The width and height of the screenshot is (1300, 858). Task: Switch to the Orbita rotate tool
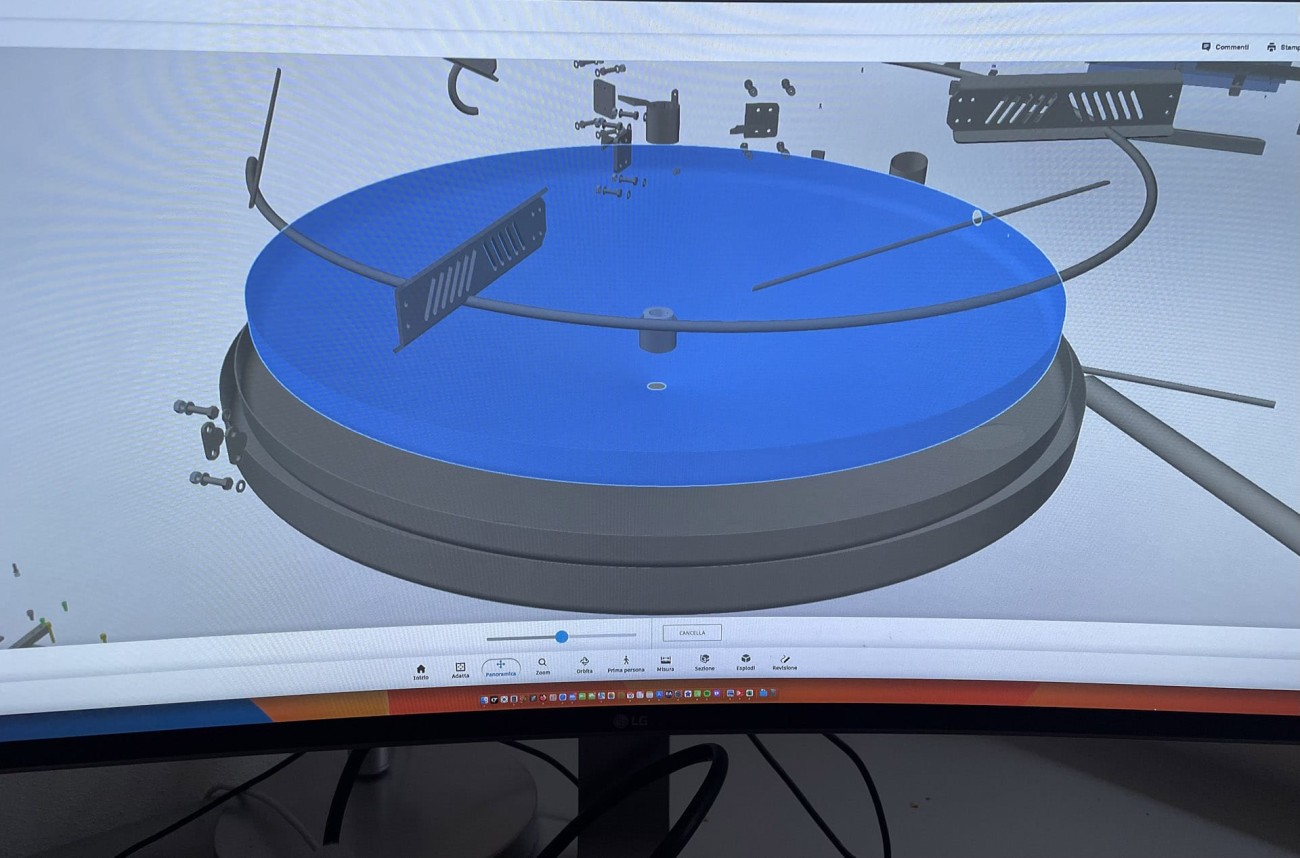584,664
